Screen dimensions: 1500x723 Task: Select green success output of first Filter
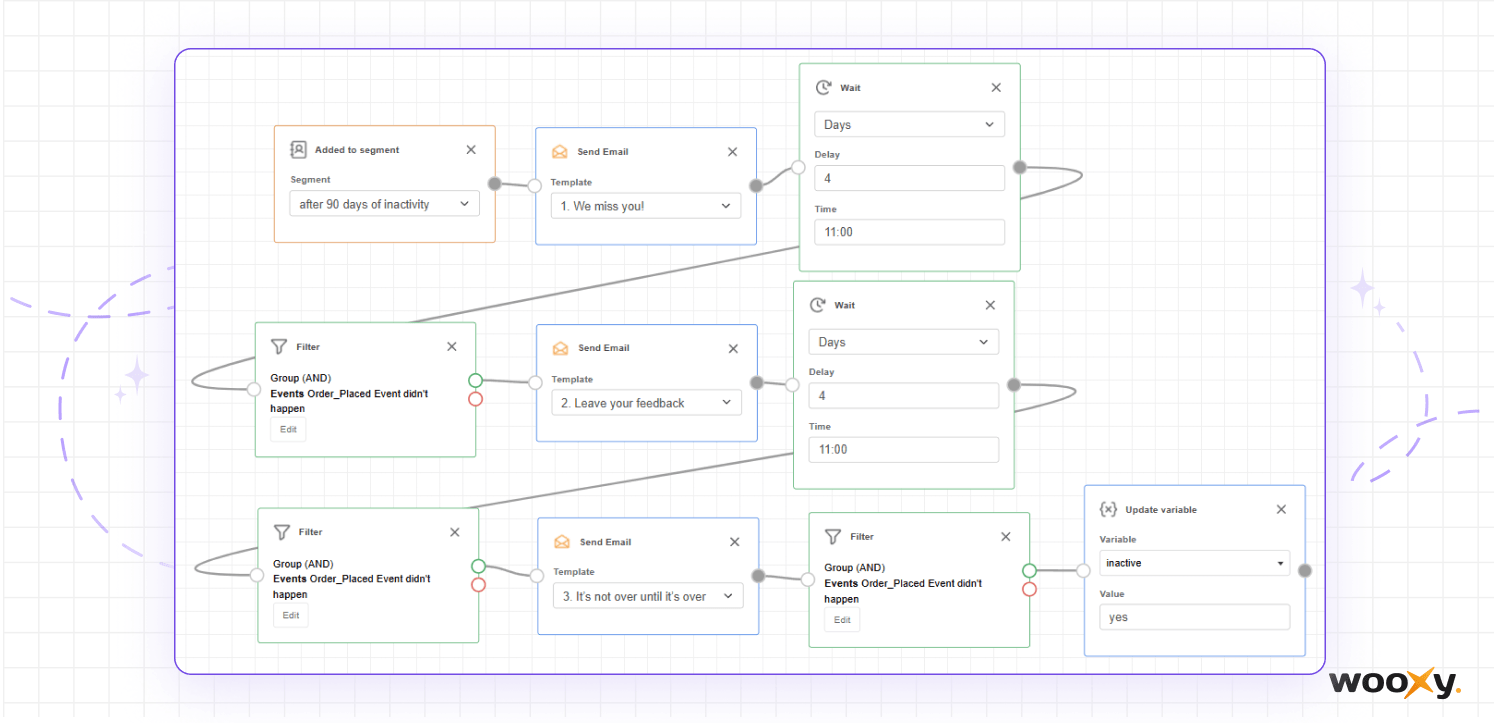475,380
